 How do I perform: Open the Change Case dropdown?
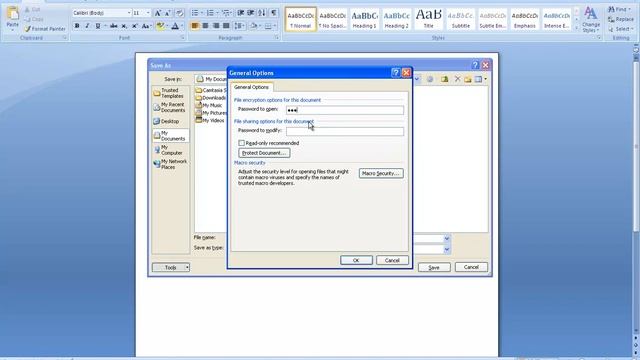[146, 26]
